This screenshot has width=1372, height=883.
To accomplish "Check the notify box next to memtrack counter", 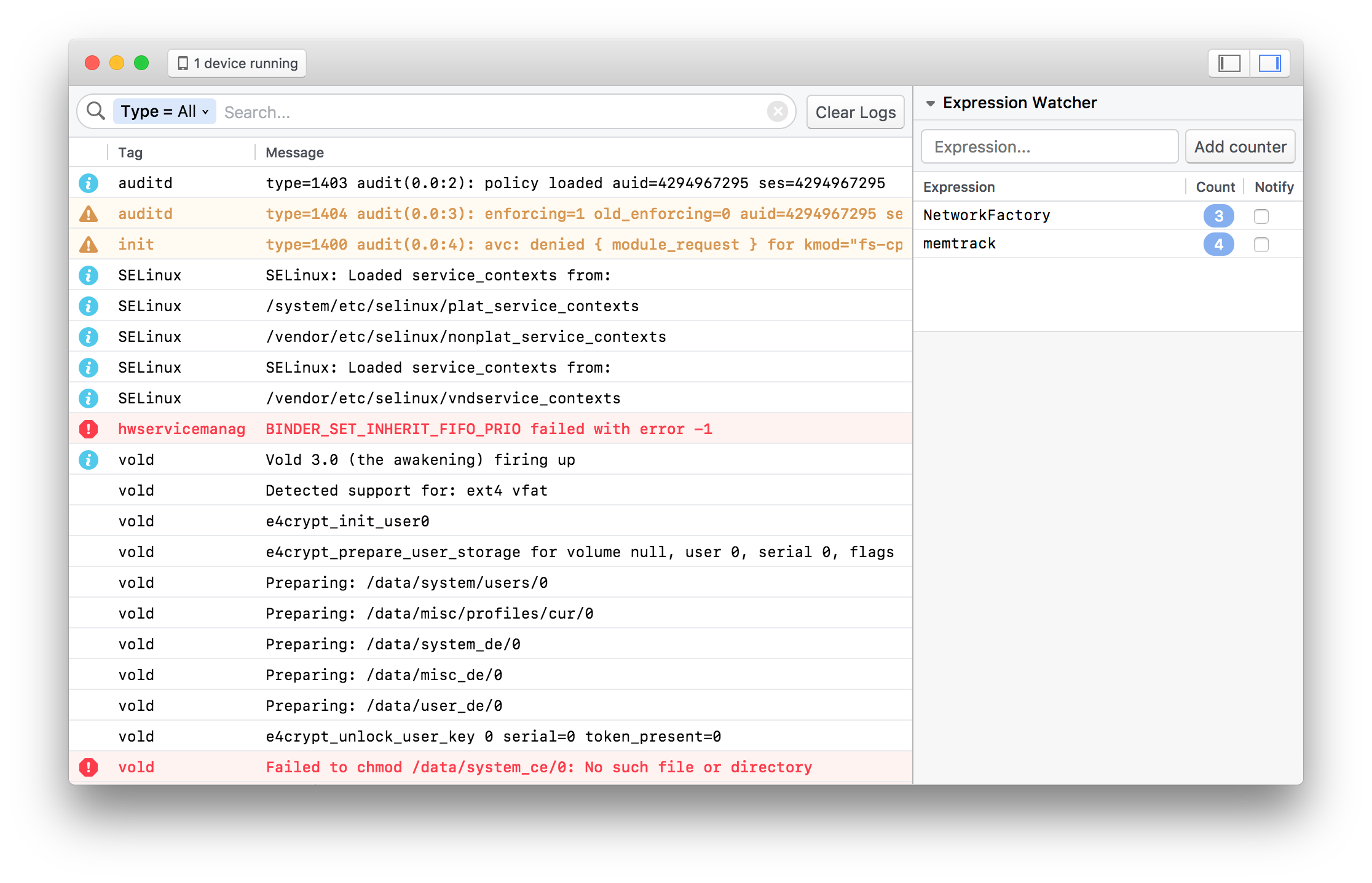I will pyautogui.click(x=1261, y=244).
